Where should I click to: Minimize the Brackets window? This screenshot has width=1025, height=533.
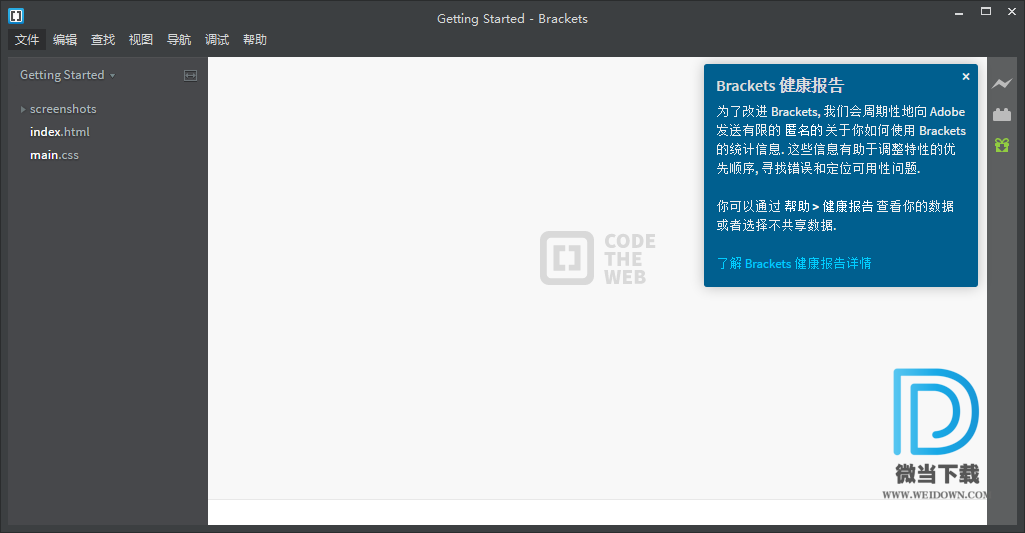coord(959,12)
